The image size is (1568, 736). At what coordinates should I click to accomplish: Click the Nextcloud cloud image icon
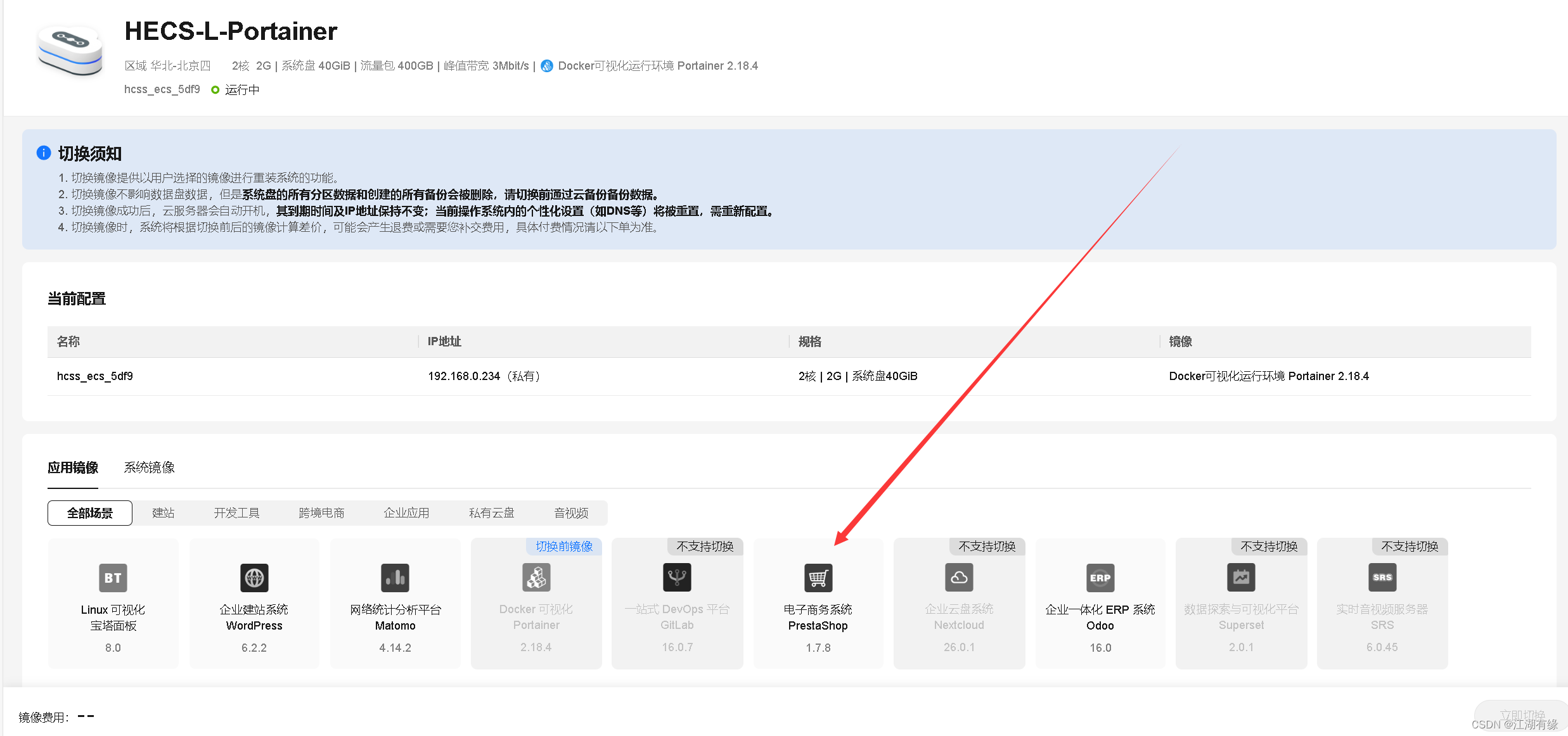click(x=959, y=578)
